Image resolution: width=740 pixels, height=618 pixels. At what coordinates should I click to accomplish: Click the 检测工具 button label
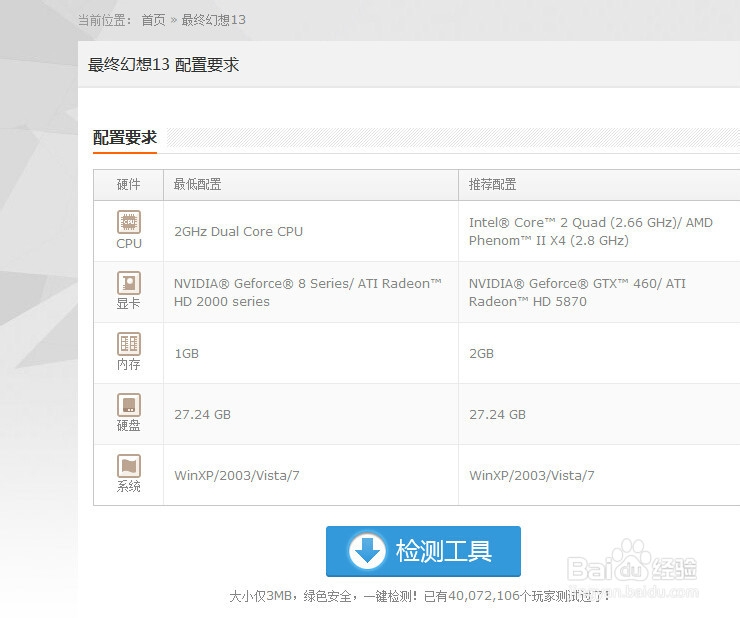[444, 550]
